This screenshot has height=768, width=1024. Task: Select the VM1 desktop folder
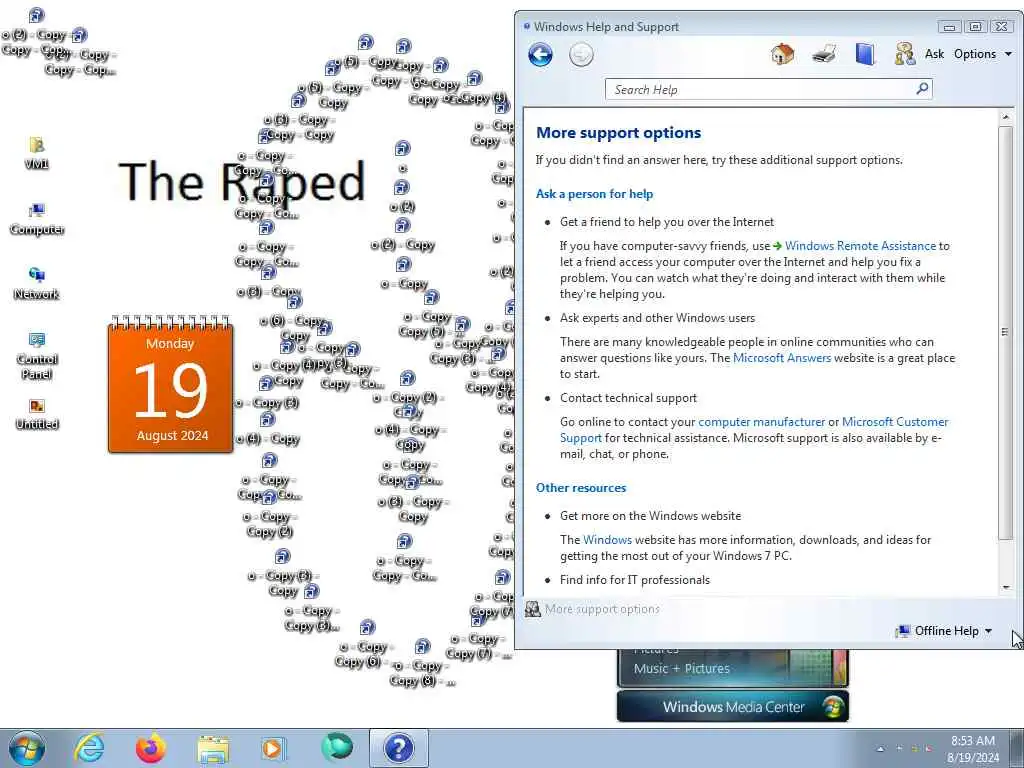(37, 153)
